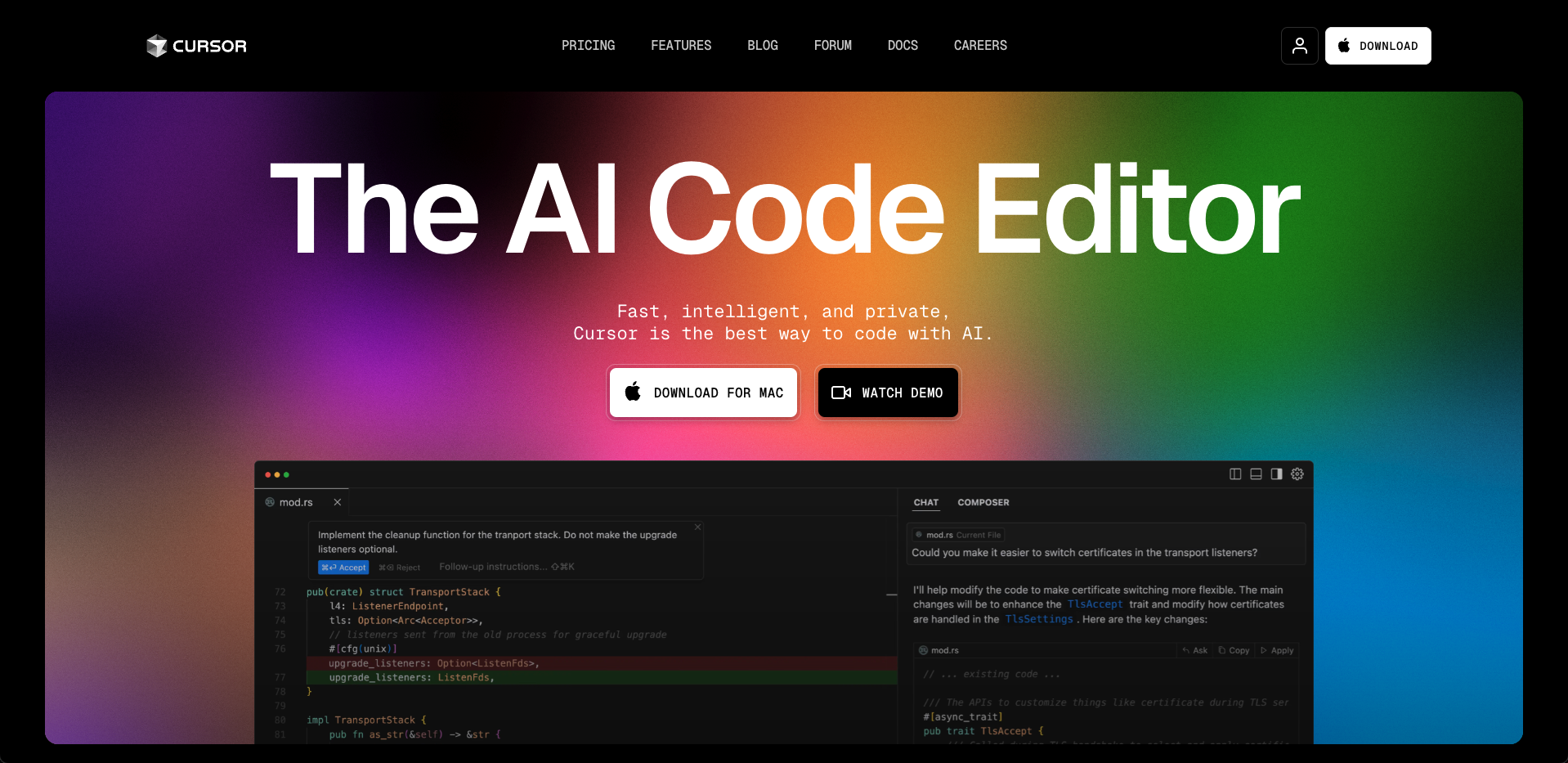Click the green window maximize dot

tap(286, 474)
